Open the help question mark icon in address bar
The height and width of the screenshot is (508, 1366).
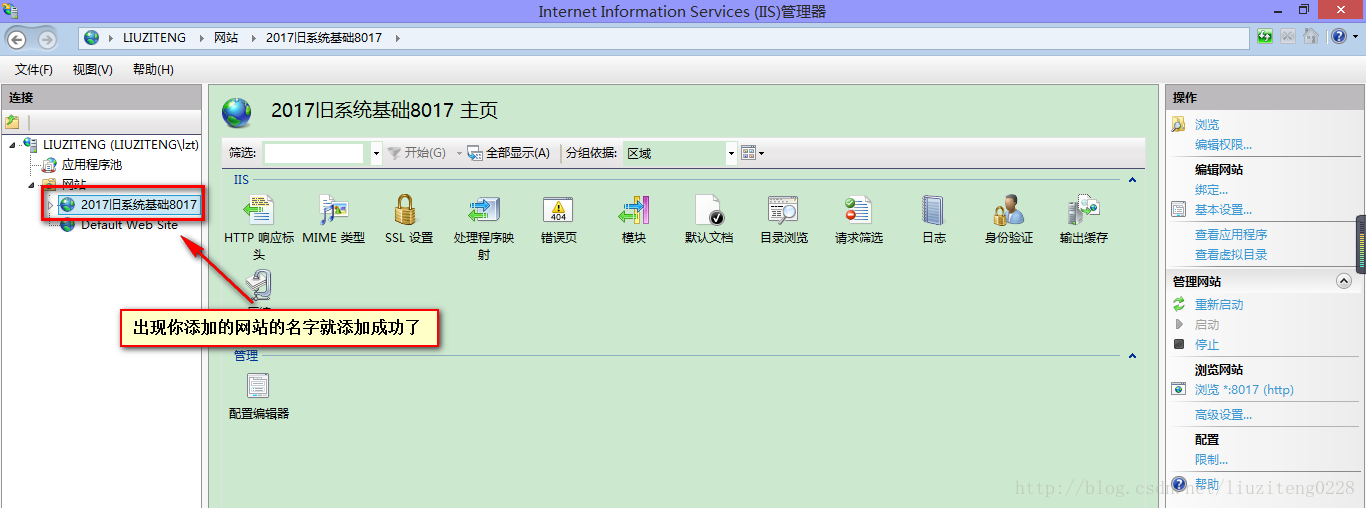coord(1339,37)
